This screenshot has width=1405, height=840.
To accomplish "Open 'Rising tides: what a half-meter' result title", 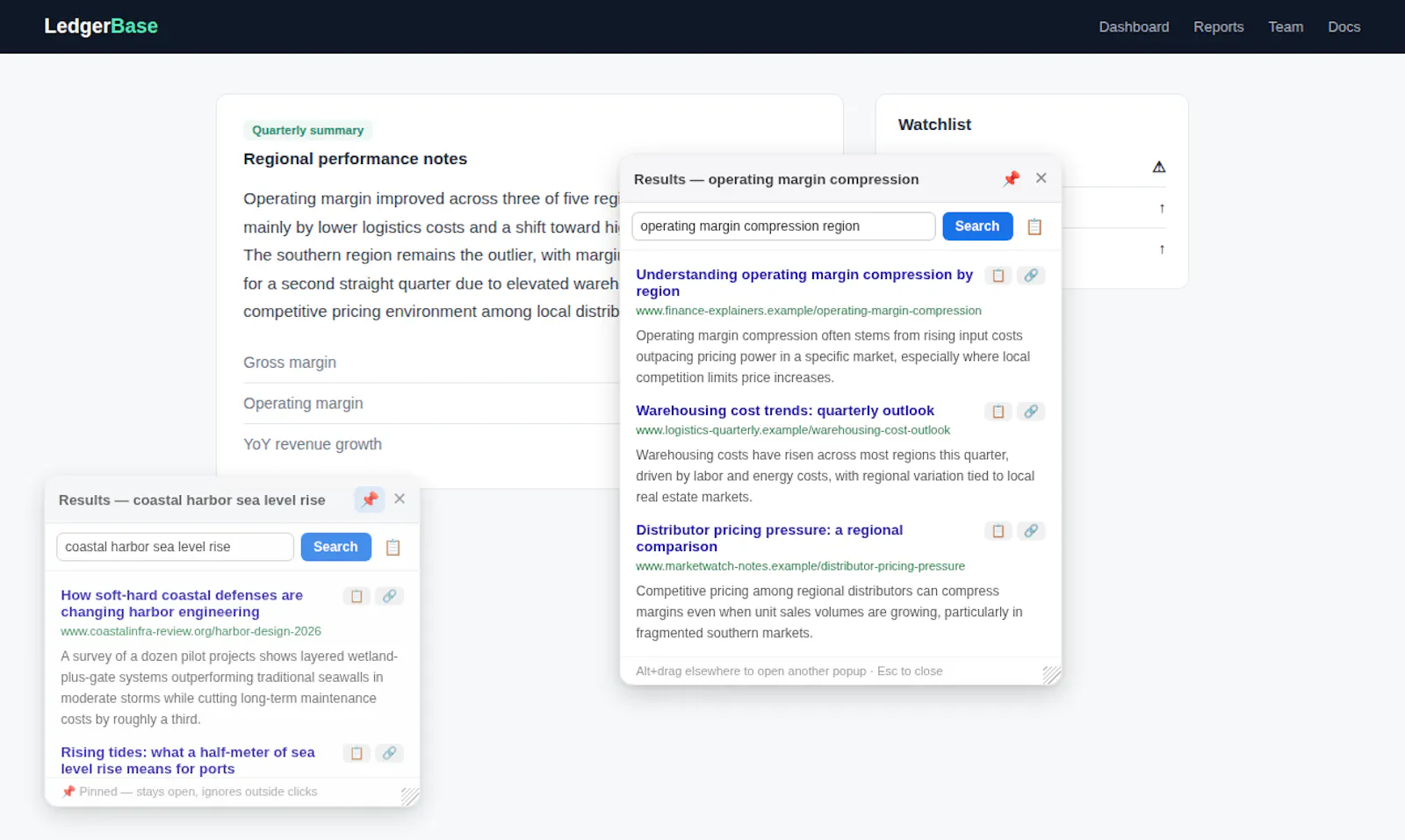I will (x=188, y=760).
